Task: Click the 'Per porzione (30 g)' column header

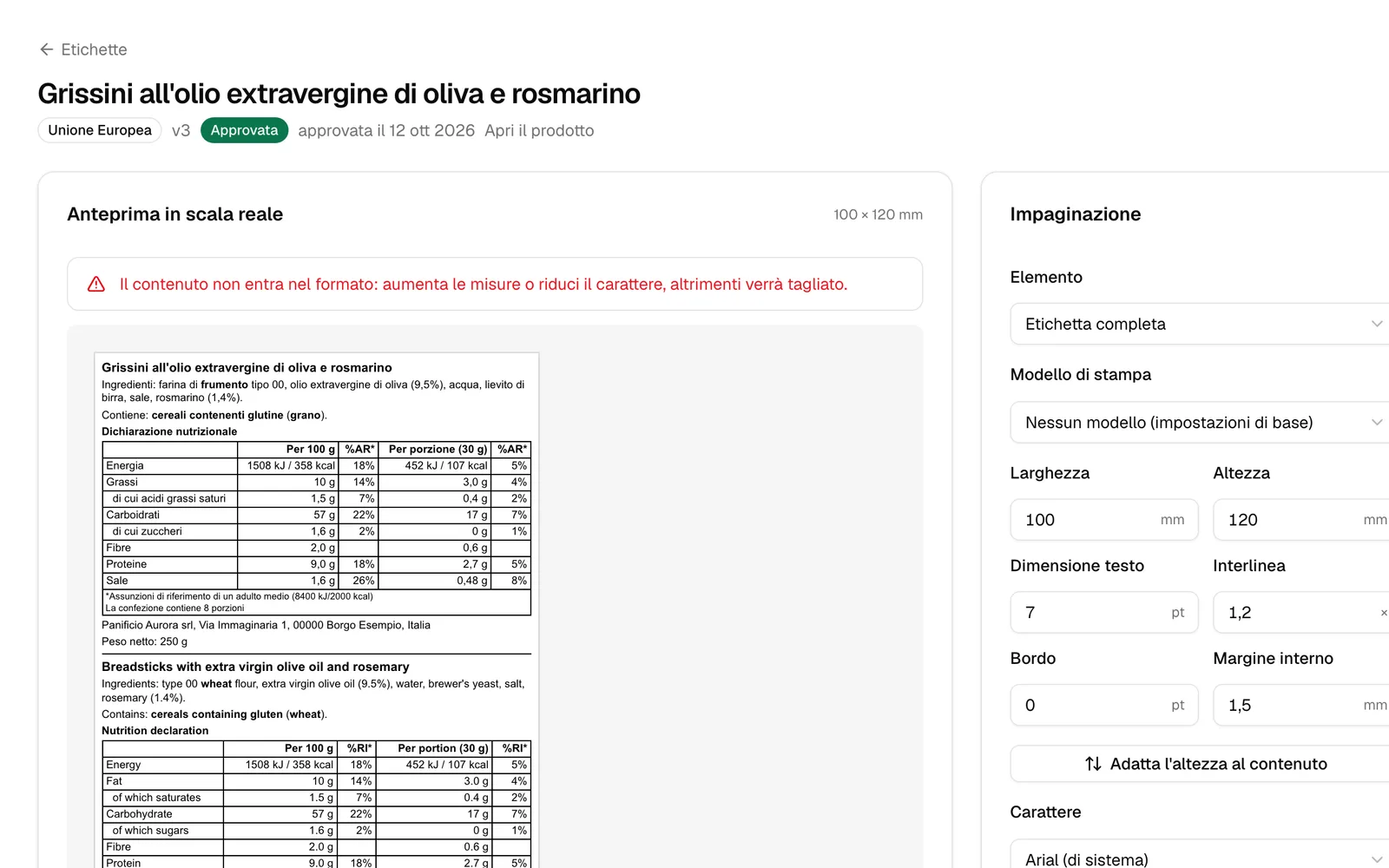Action: pyautogui.click(x=438, y=450)
